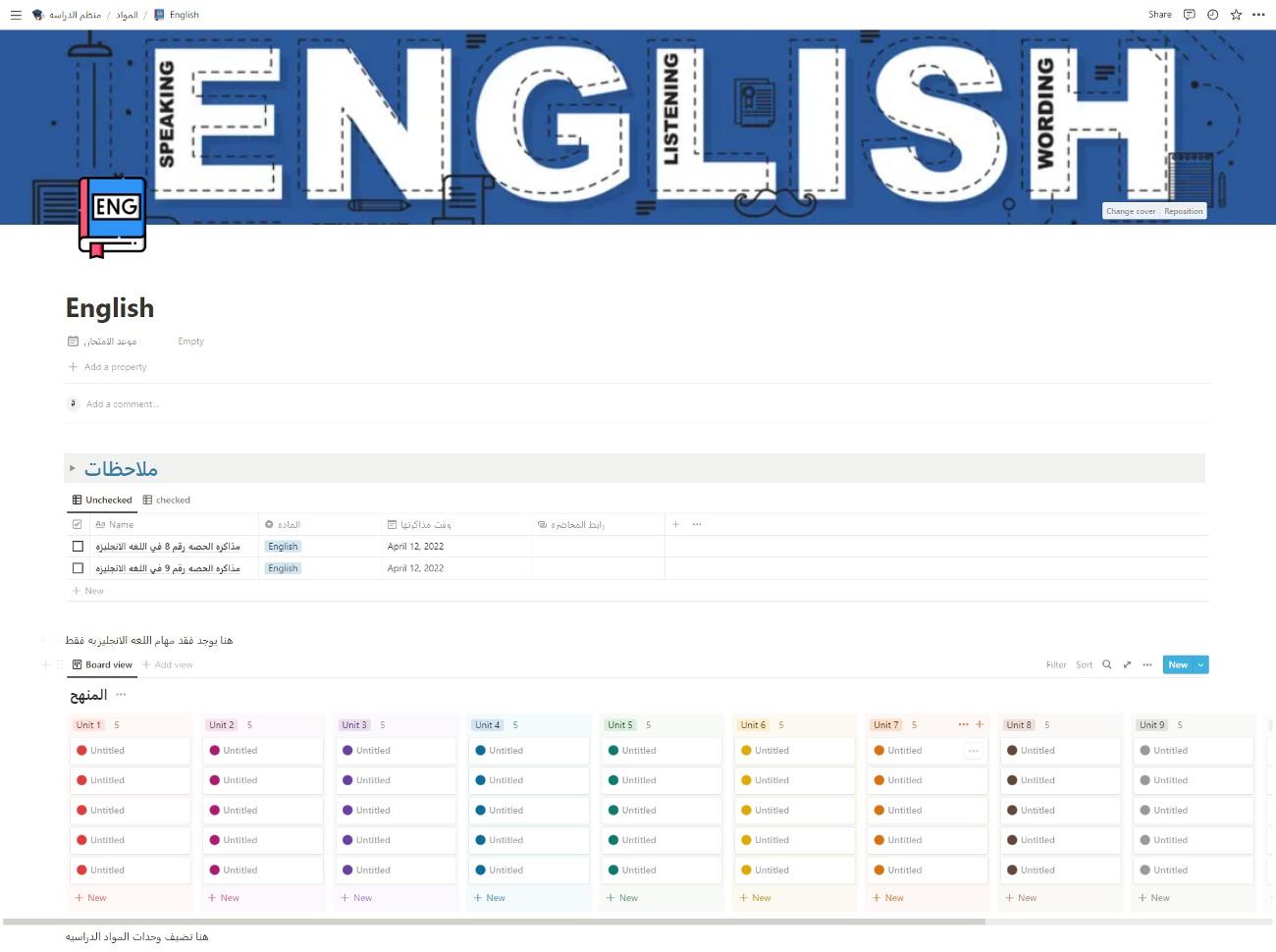Open board as full page expand icon
The height and width of the screenshot is (952, 1276).
[1127, 664]
